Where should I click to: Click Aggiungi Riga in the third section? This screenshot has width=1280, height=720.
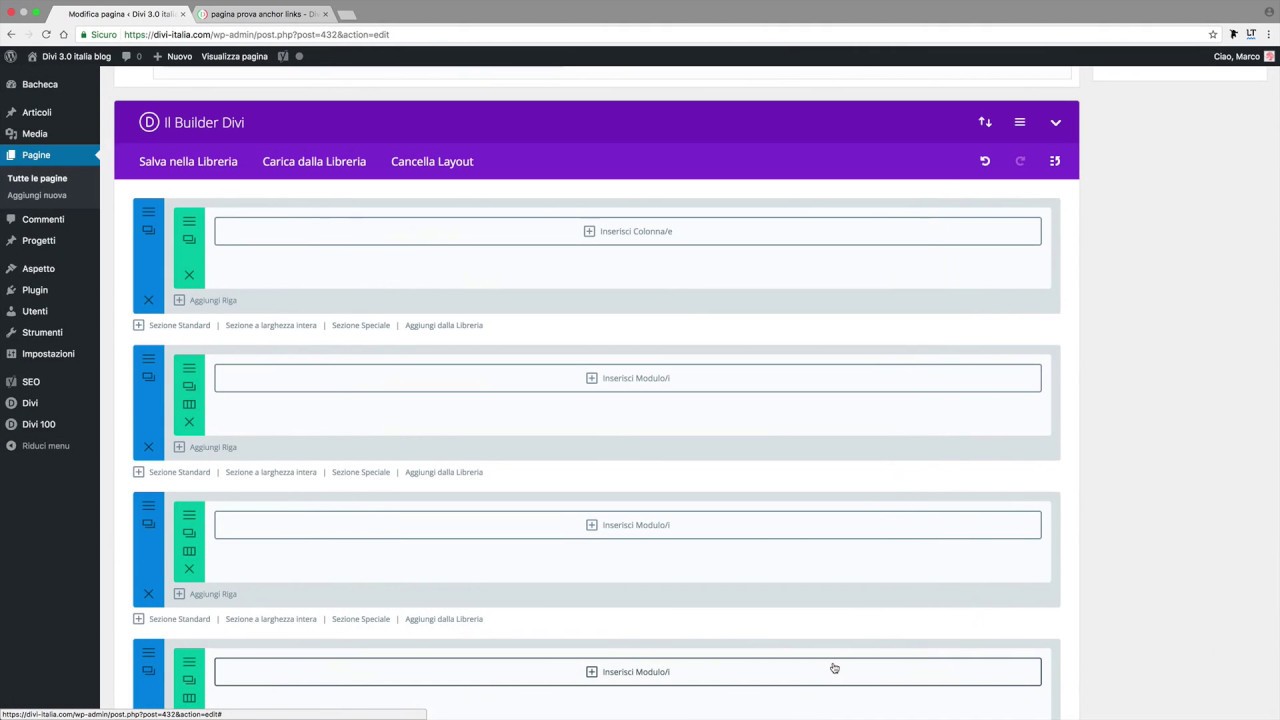(x=205, y=594)
